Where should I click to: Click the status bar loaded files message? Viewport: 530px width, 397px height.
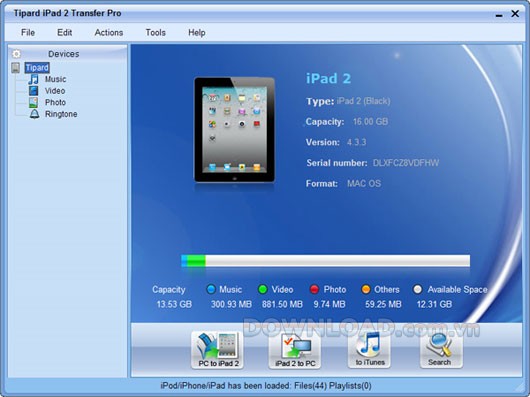(266, 386)
